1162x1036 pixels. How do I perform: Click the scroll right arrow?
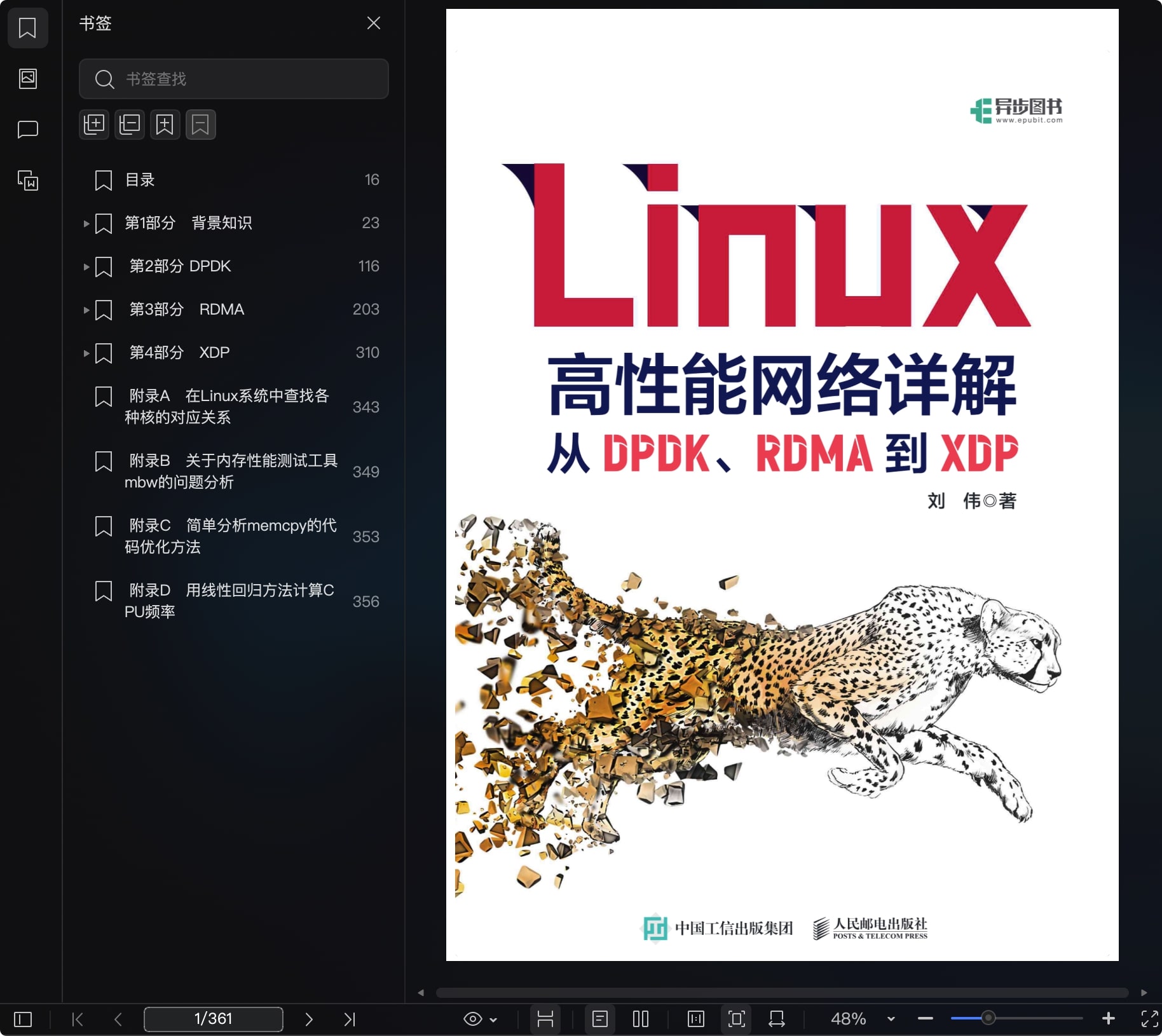click(x=1144, y=993)
